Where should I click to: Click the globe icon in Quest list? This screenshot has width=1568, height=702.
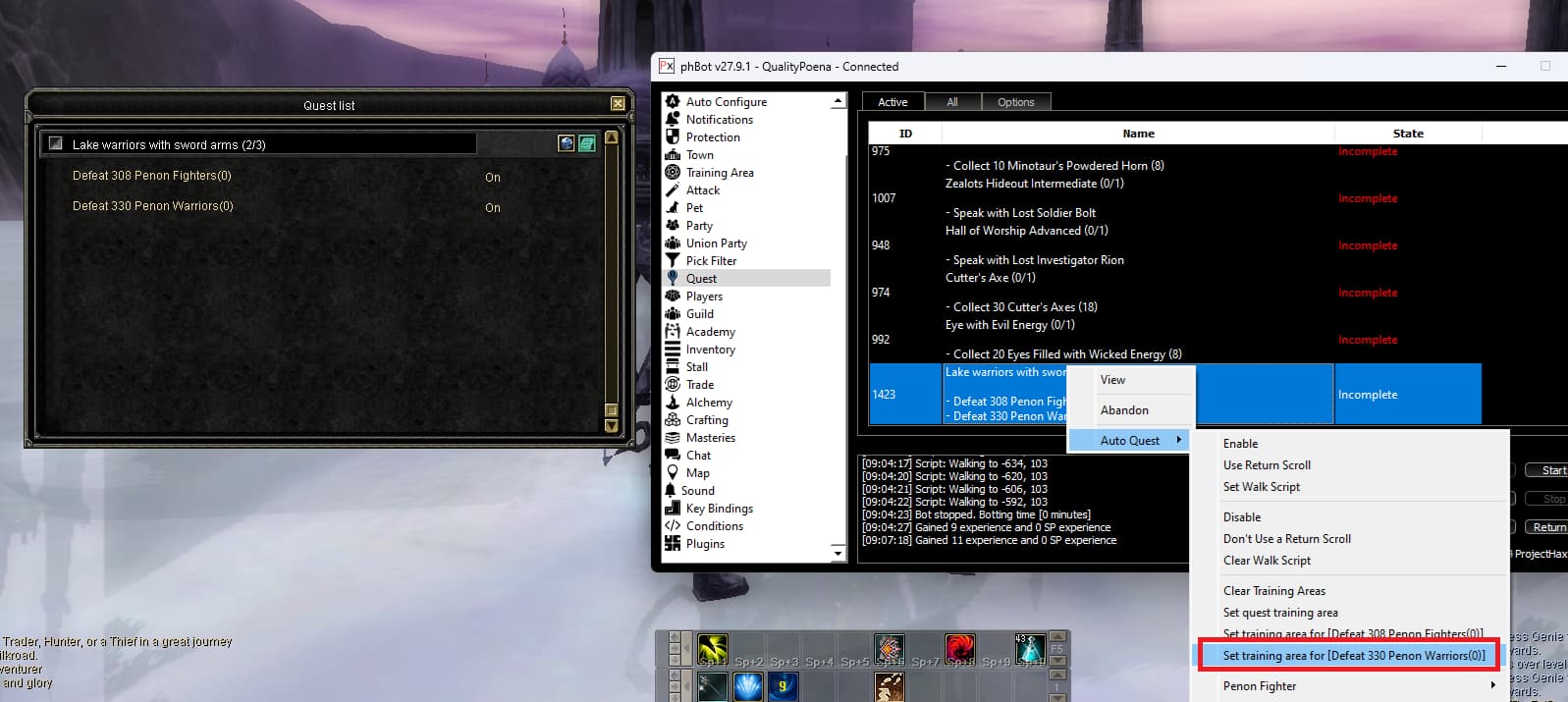(x=567, y=143)
